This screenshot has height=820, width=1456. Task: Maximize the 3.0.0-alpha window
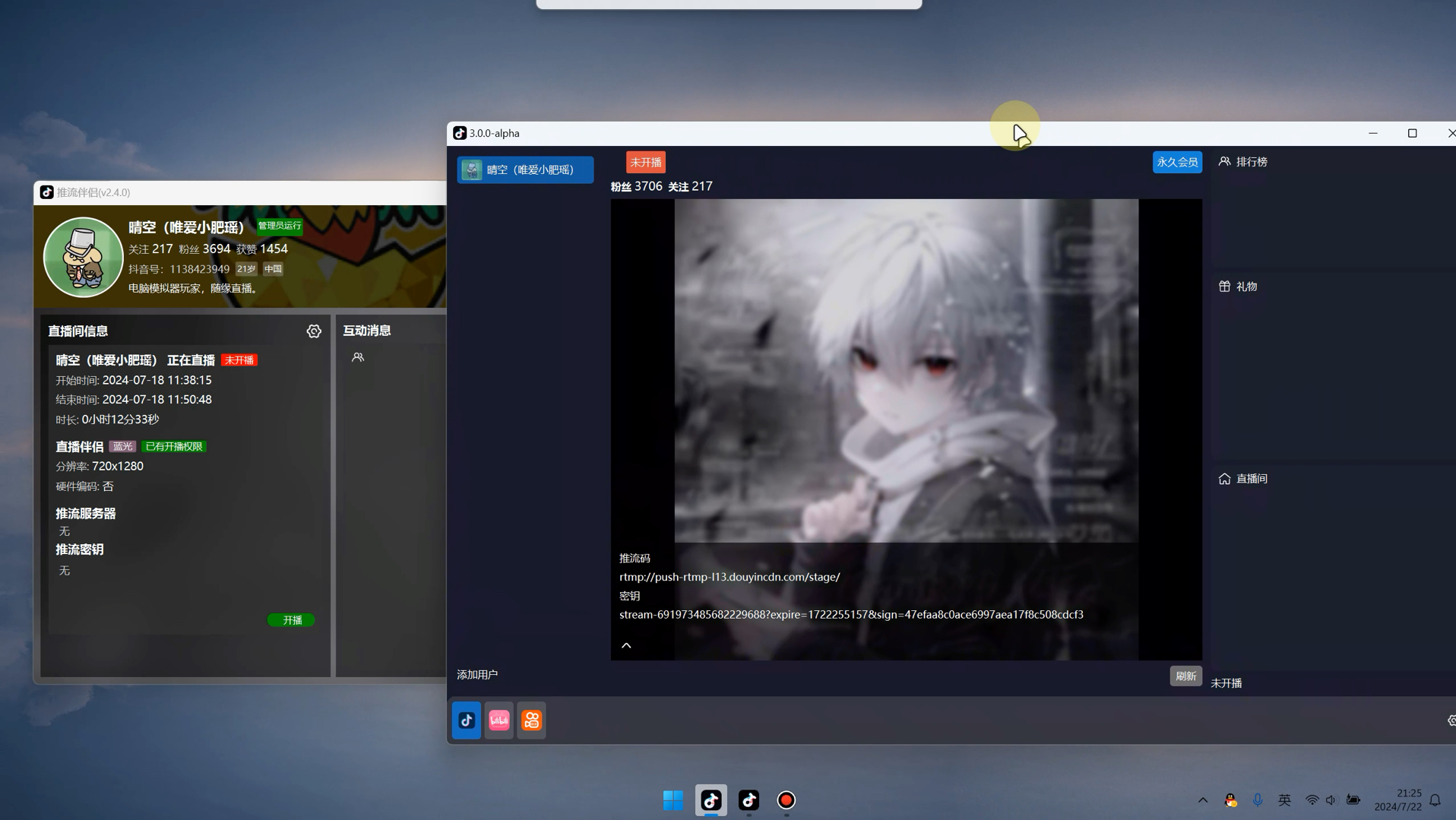click(1413, 133)
